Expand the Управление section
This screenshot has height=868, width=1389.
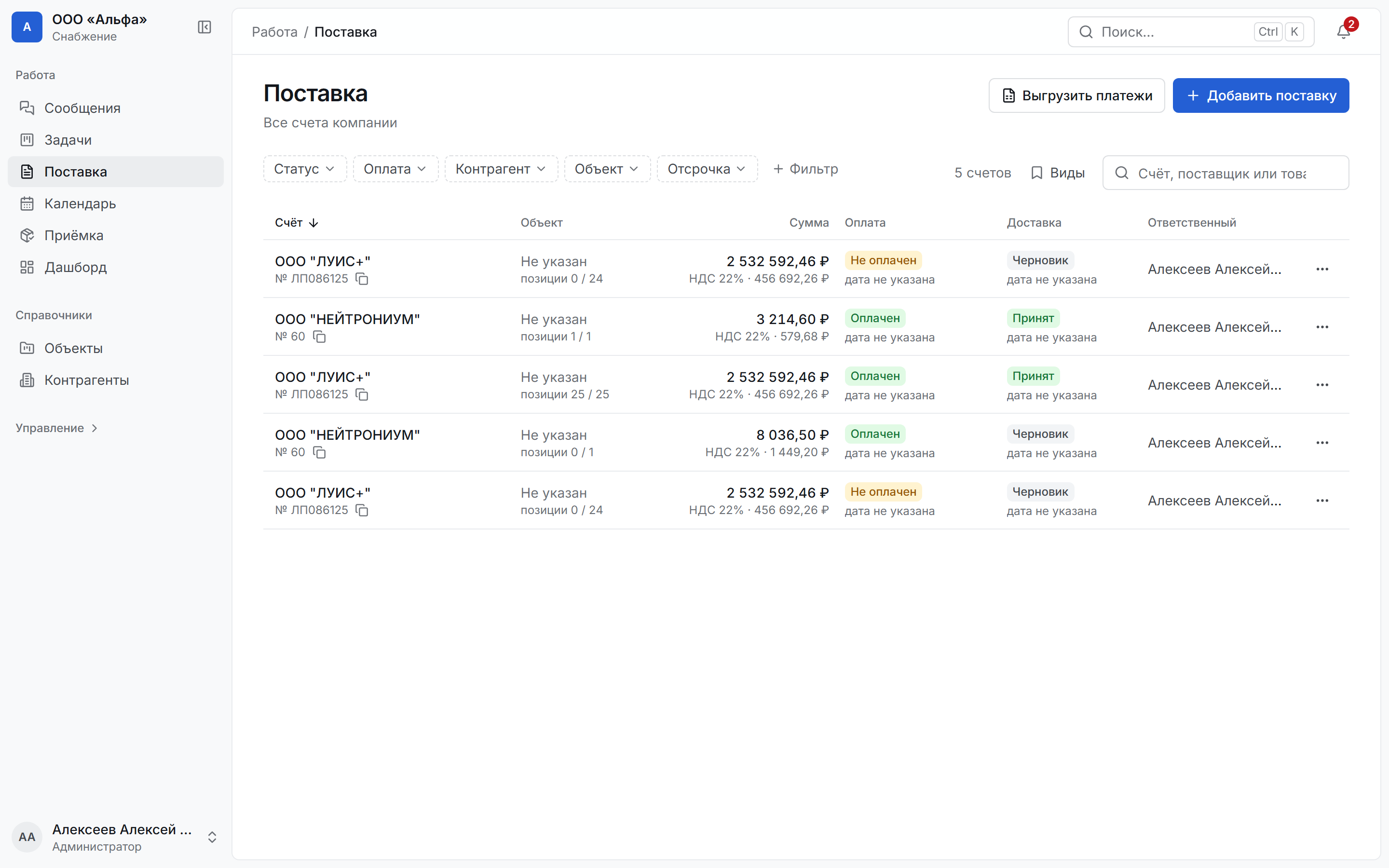[57, 428]
